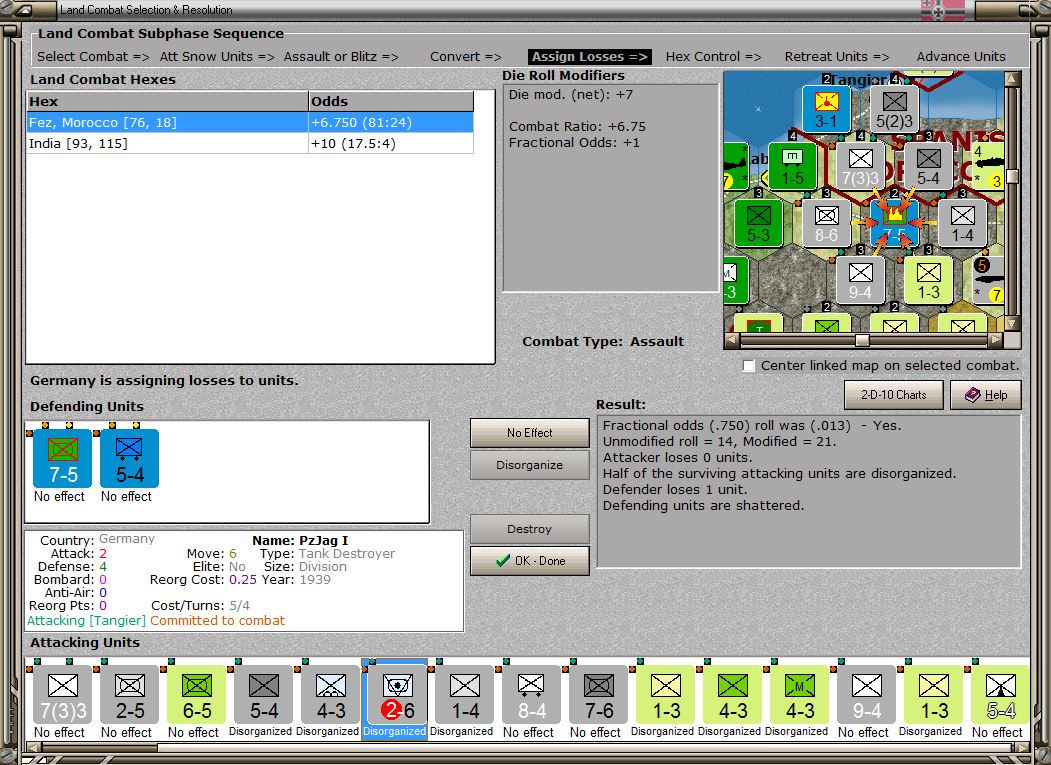Image resolution: width=1051 pixels, height=765 pixels.
Task: Click the Convert subphase step
Action: pos(466,57)
